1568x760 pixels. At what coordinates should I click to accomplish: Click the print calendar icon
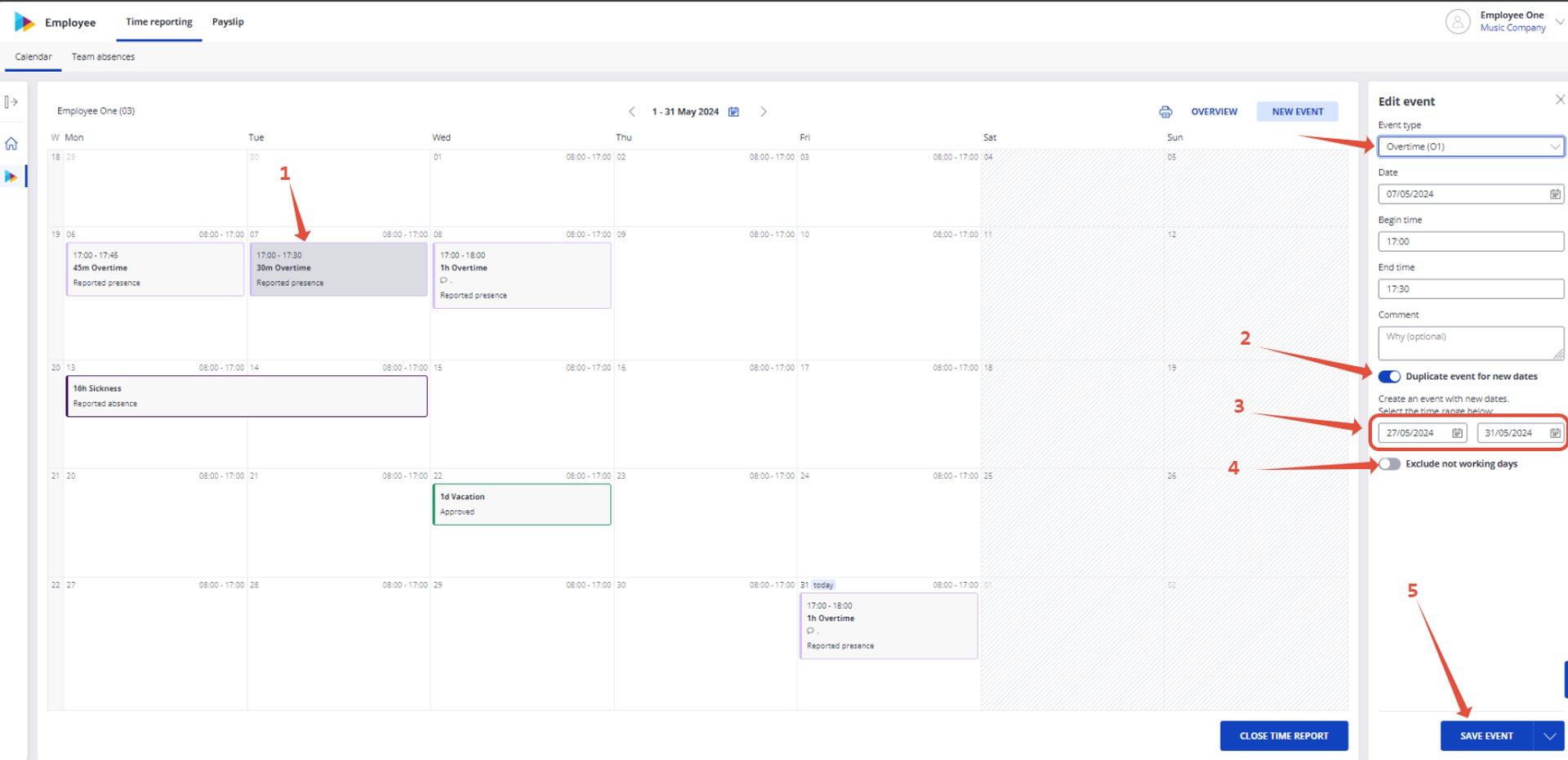point(1165,111)
